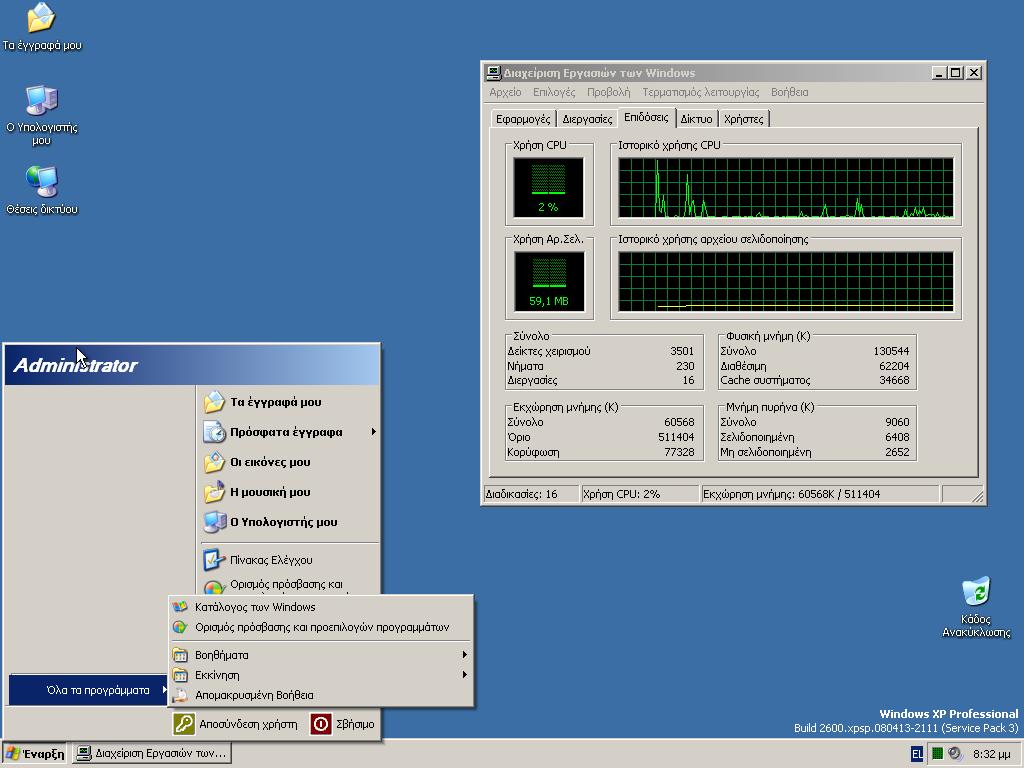Expand Πρόσφατα έγγραφα submenu arrow
The width and height of the screenshot is (1024, 768).
coord(374,432)
